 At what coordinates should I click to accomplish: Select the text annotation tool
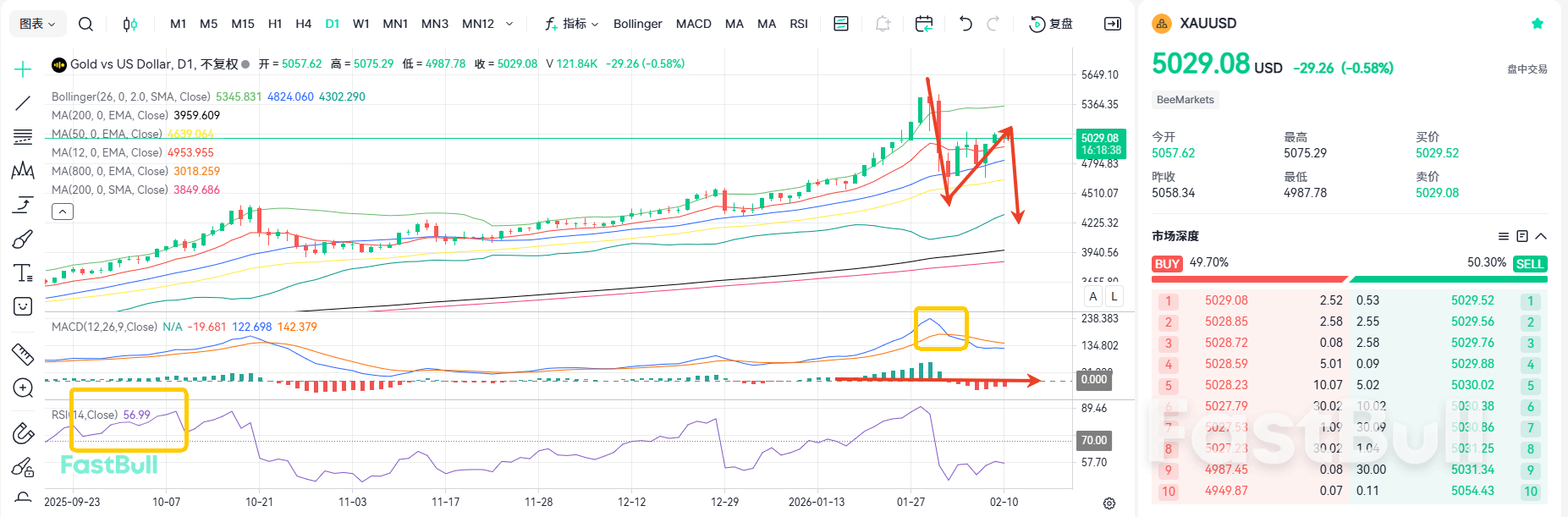(23, 273)
